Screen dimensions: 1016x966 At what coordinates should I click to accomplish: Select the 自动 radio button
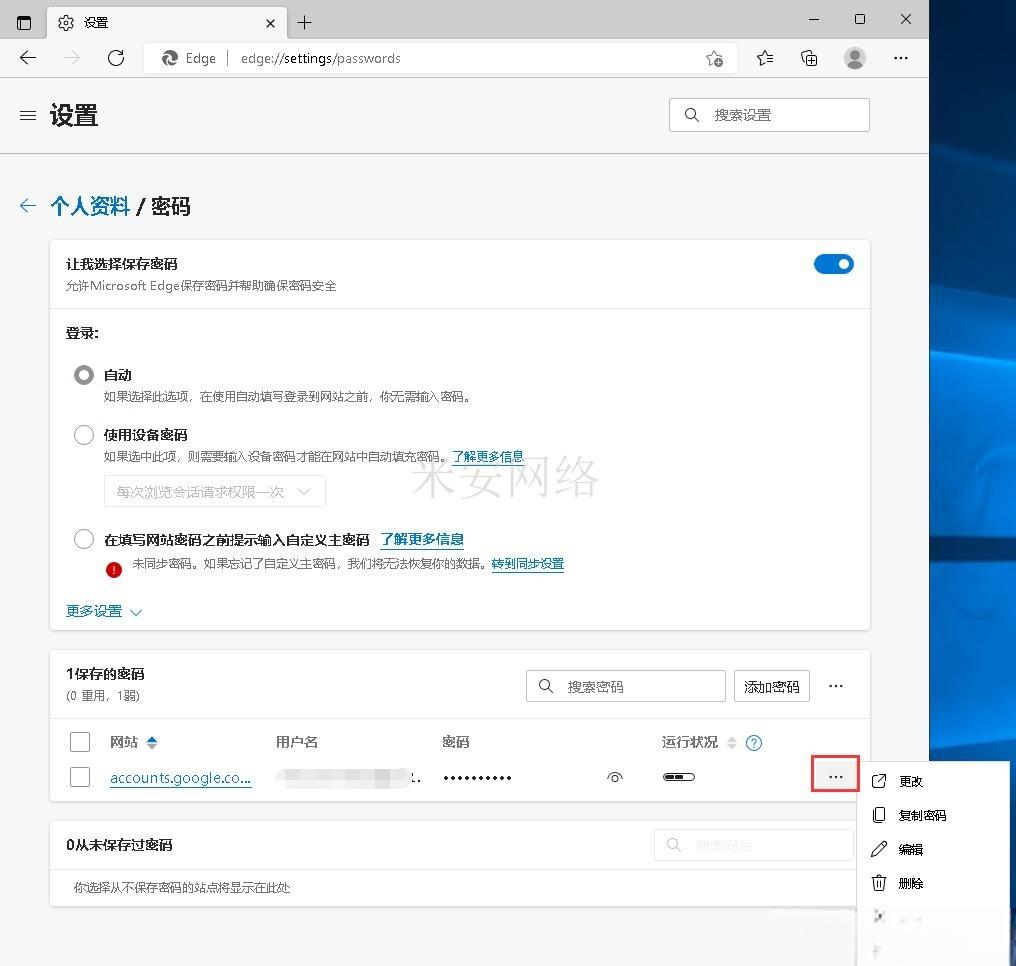[x=84, y=374]
